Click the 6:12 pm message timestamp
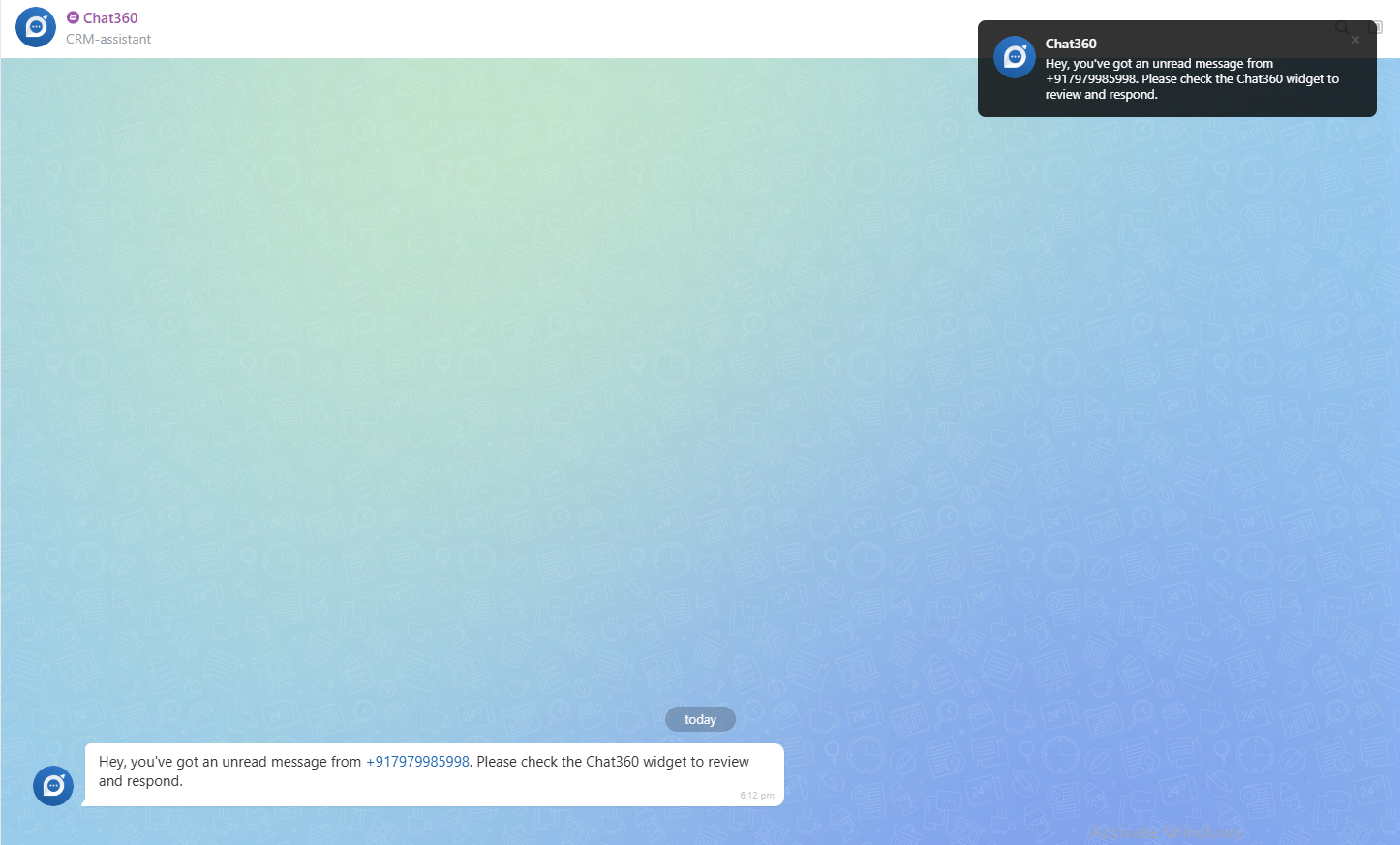The width and height of the screenshot is (1400, 845). click(x=757, y=796)
